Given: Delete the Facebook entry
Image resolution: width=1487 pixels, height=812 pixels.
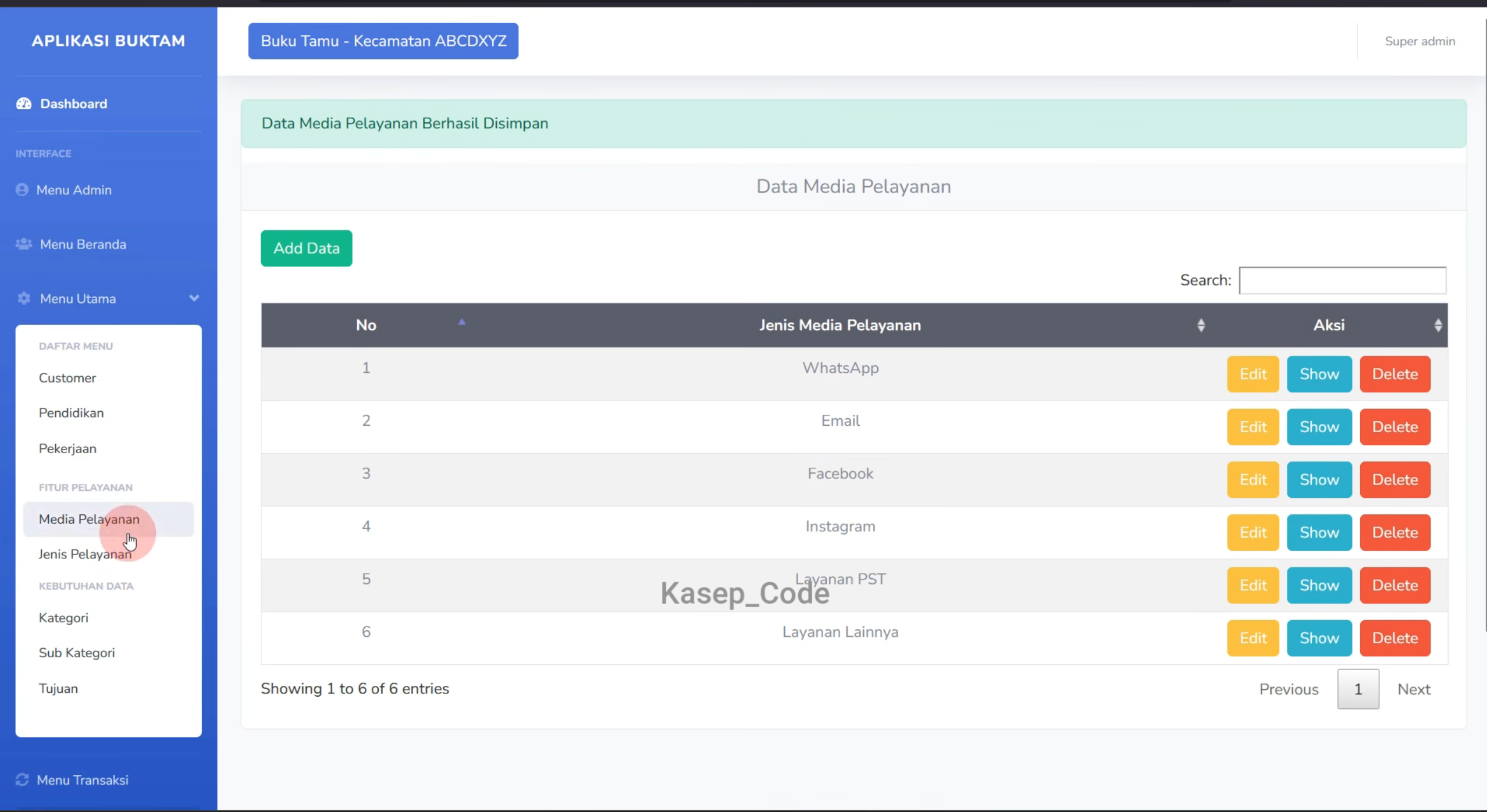Looking at the screenshot, I should [1395, 480].
